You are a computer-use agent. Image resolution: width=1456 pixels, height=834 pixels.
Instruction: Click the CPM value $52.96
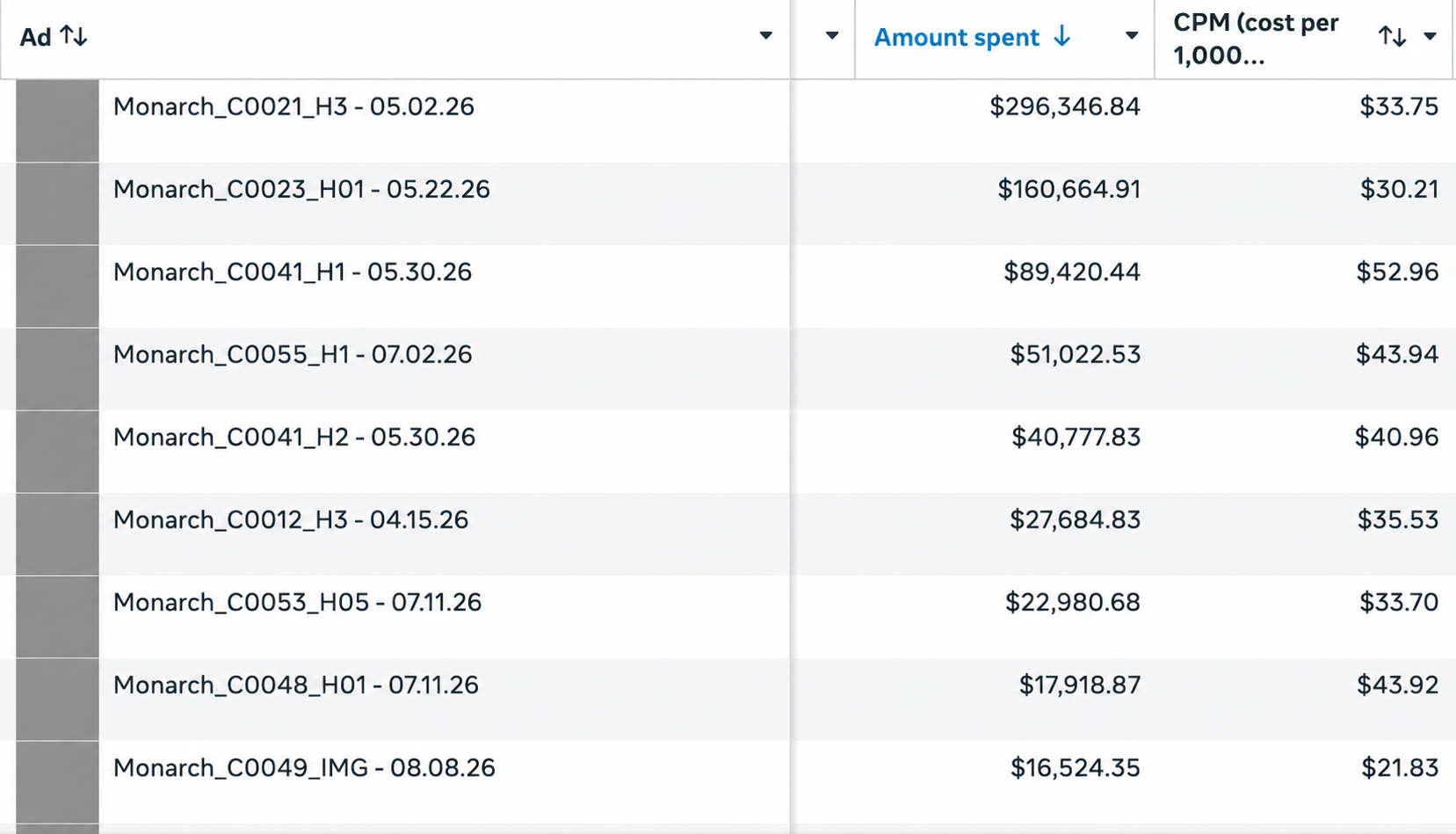(1397, 272)
